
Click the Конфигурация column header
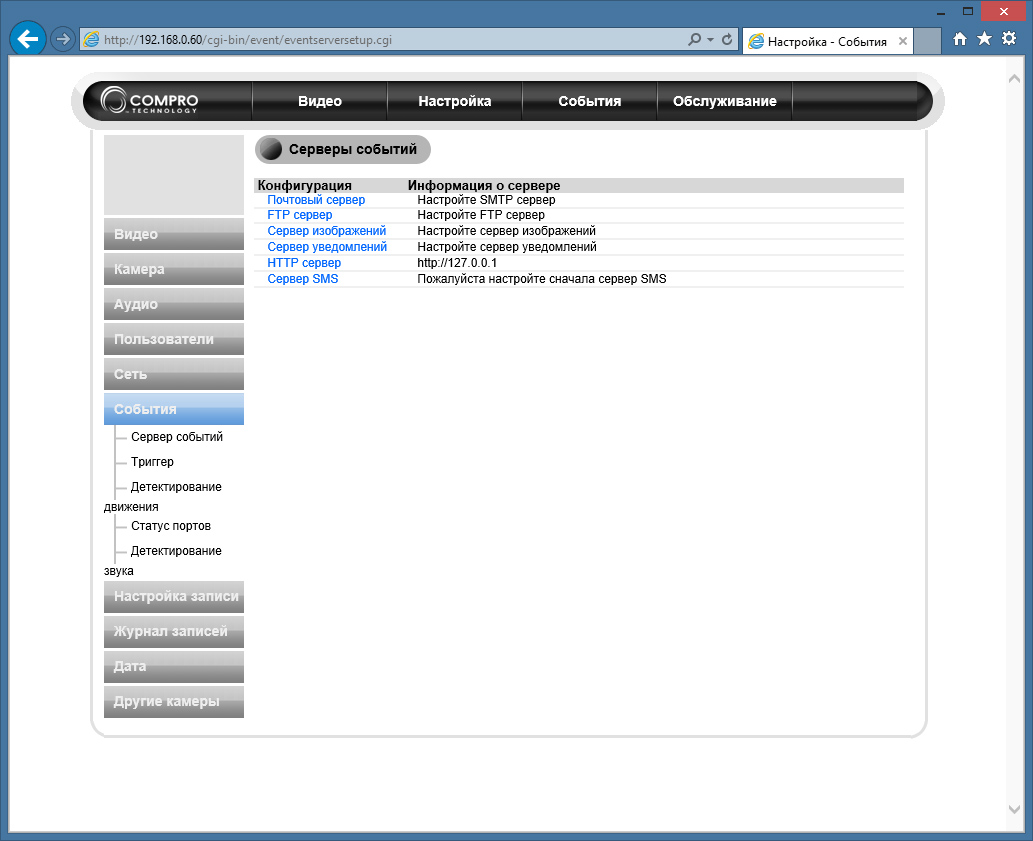click(x=304, y=186)
